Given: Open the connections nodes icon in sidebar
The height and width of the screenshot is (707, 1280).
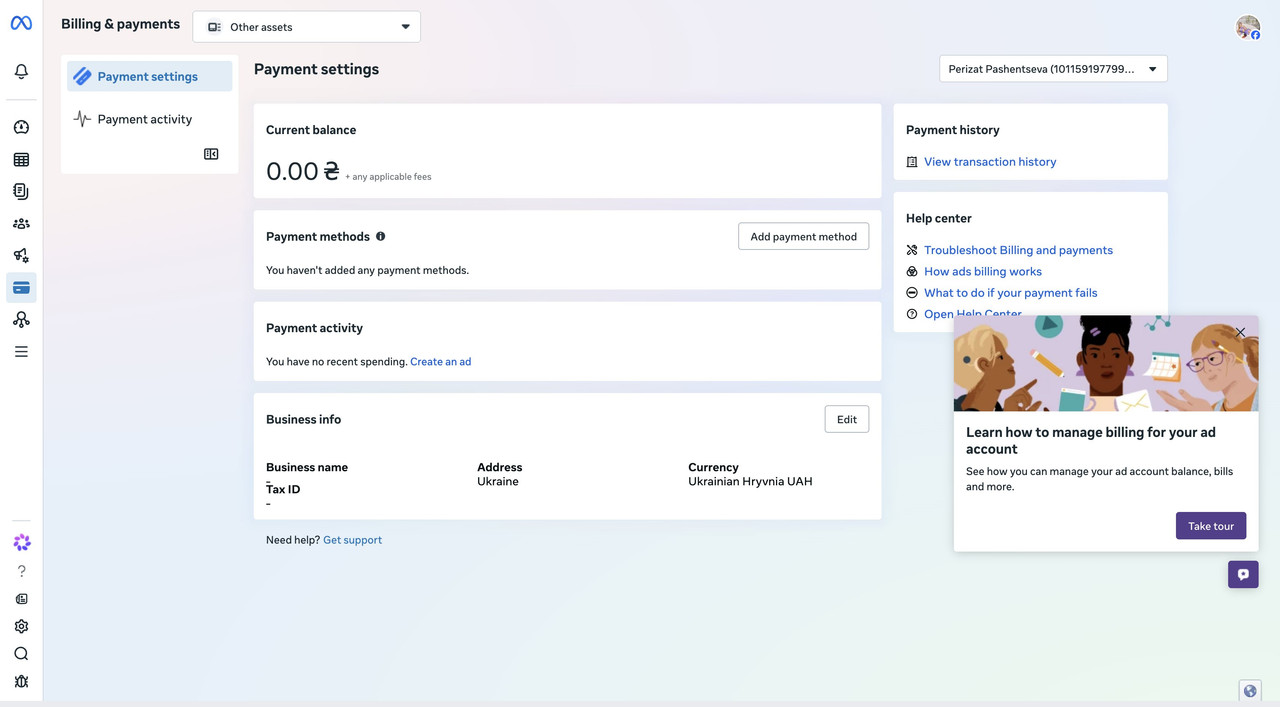Looking at the screenshot, I should click(x=21, y=320).
